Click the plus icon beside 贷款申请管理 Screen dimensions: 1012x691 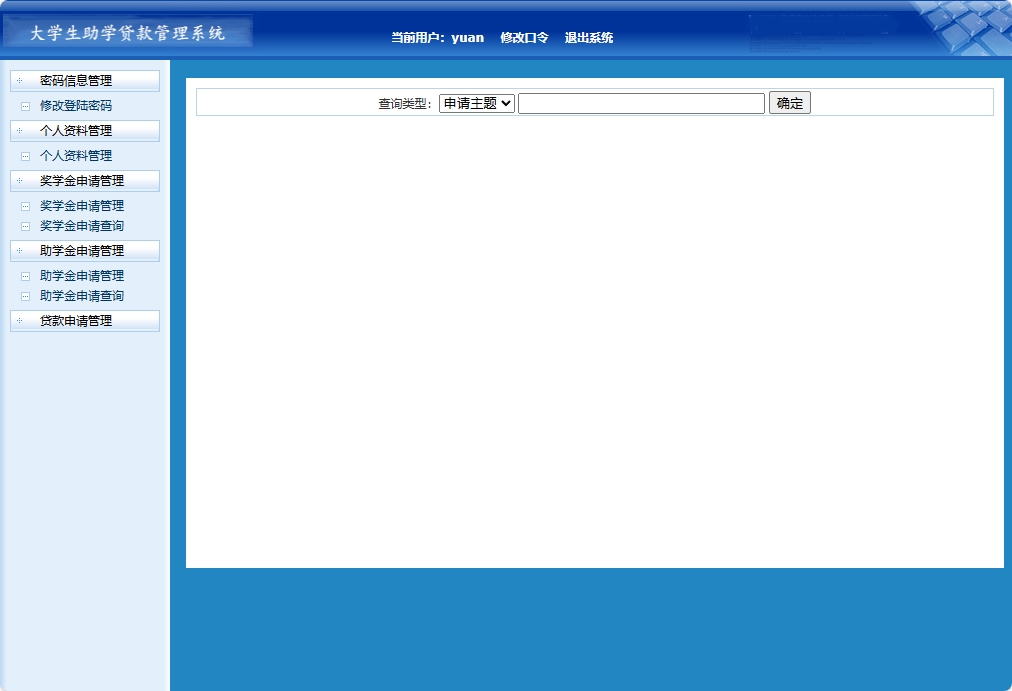19,321
